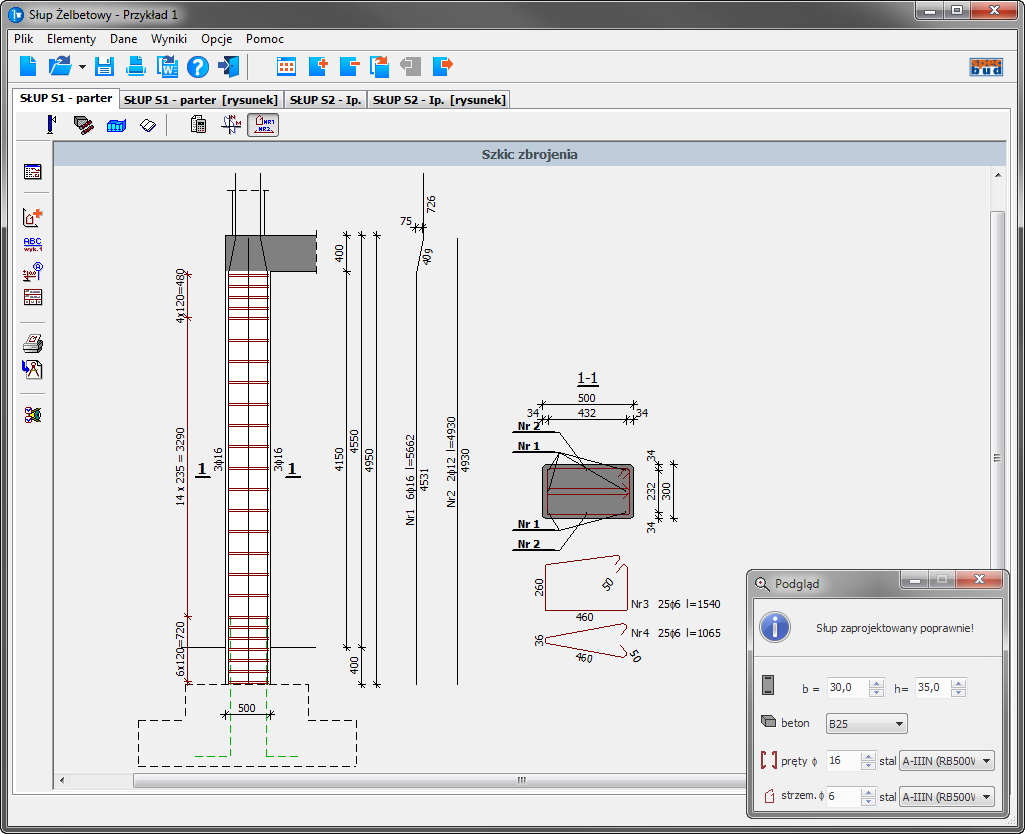Click the blue help question mark icon
The height and width of the screenshot is (834, 1025).
tap(197, 67)
